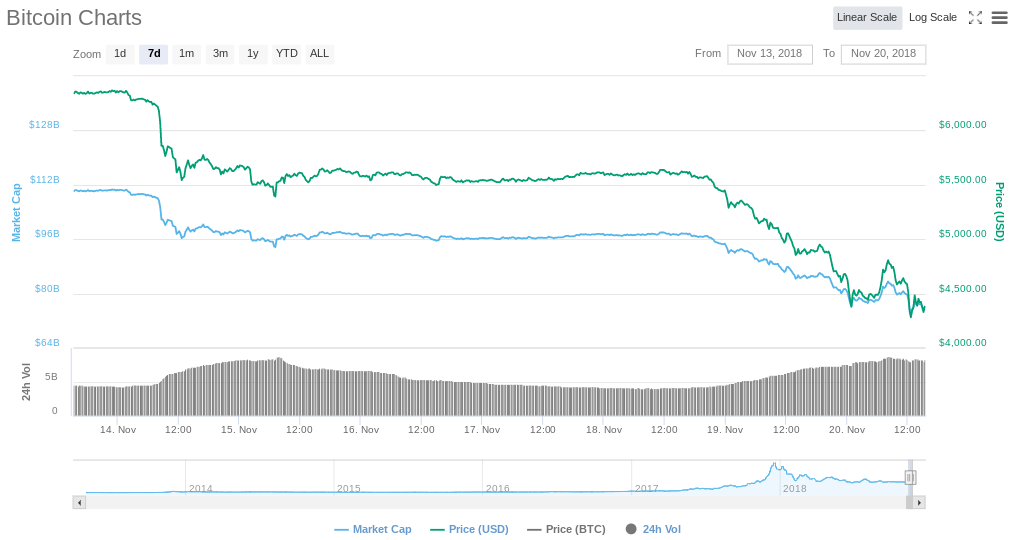Click the 5B volume axis label
Screen dimensions: 1017x540
pyautogui.click(x=51, y=377)
